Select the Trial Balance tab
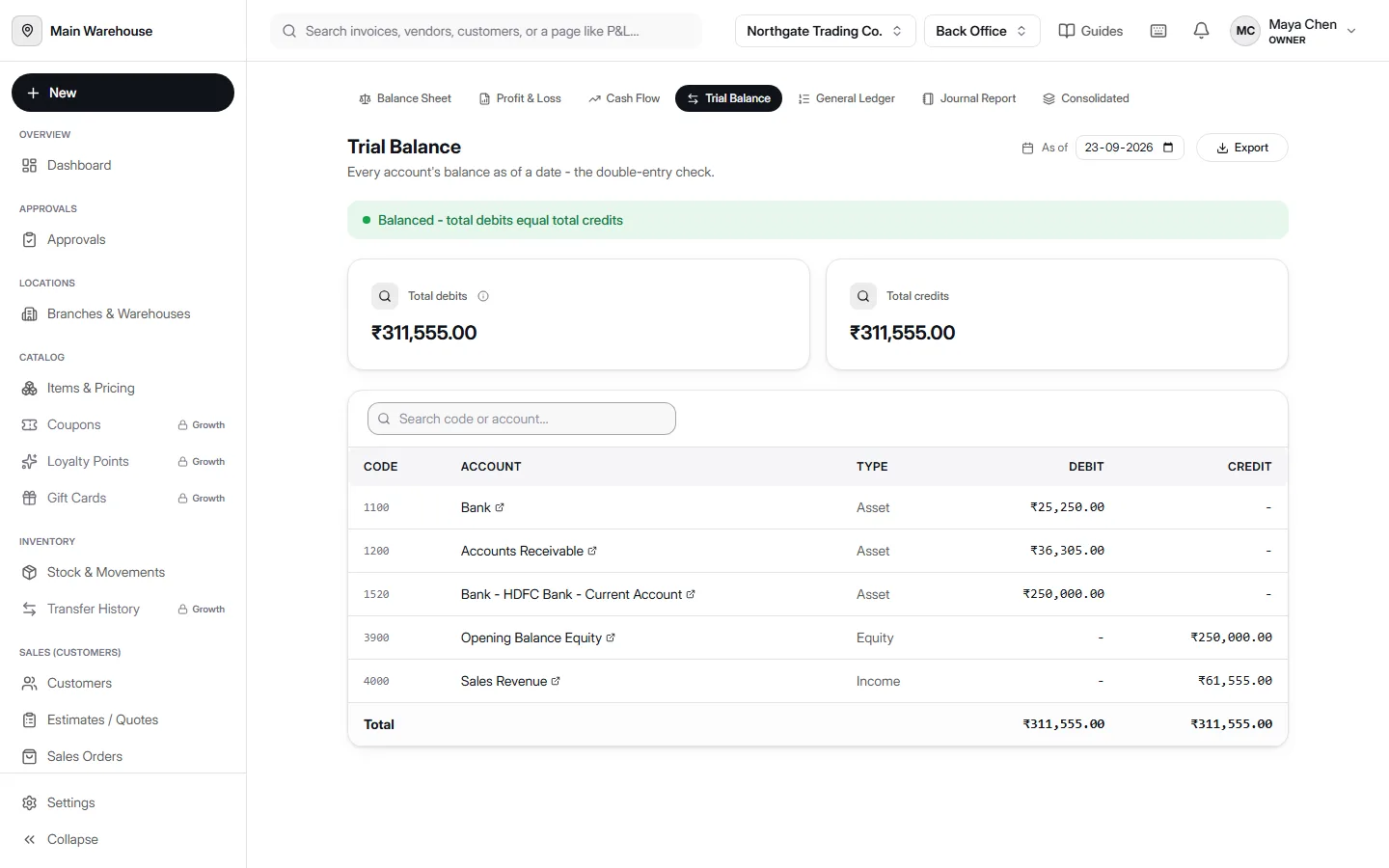The image size is (1389, 868). pos(728,98)
